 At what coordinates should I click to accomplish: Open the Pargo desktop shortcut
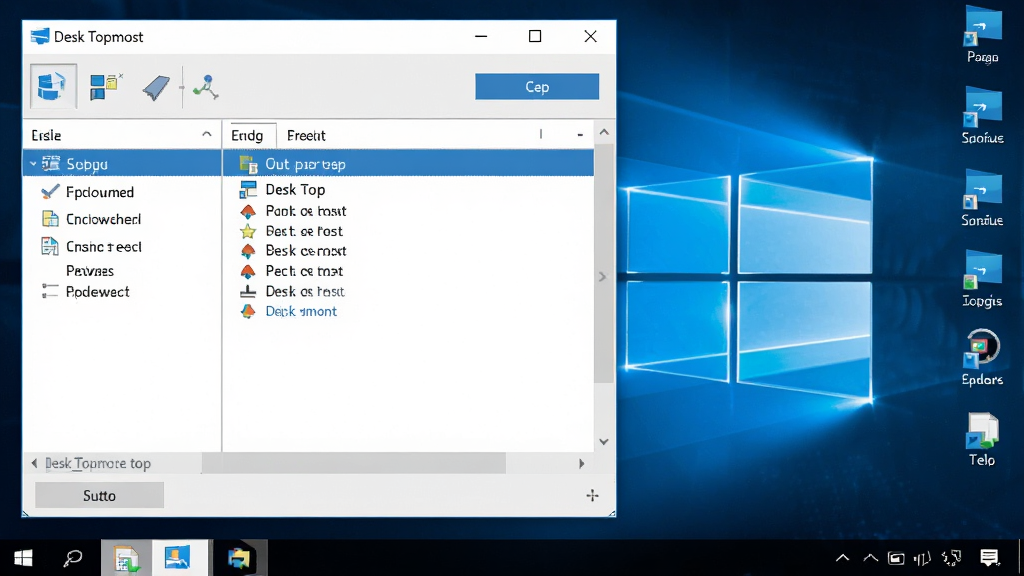(983, 36)
